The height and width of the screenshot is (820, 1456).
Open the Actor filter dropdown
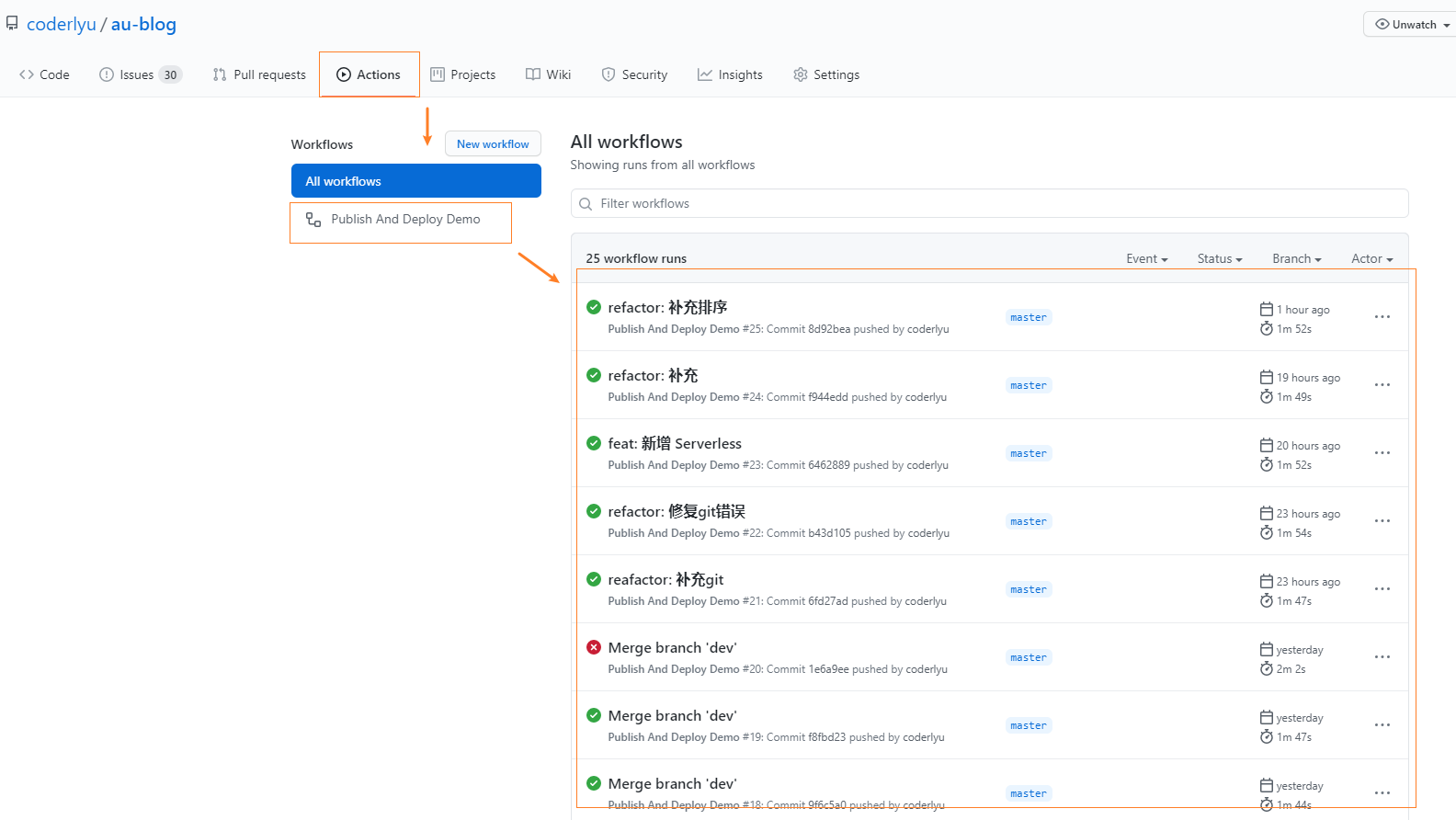click(x=1372, y=259)
